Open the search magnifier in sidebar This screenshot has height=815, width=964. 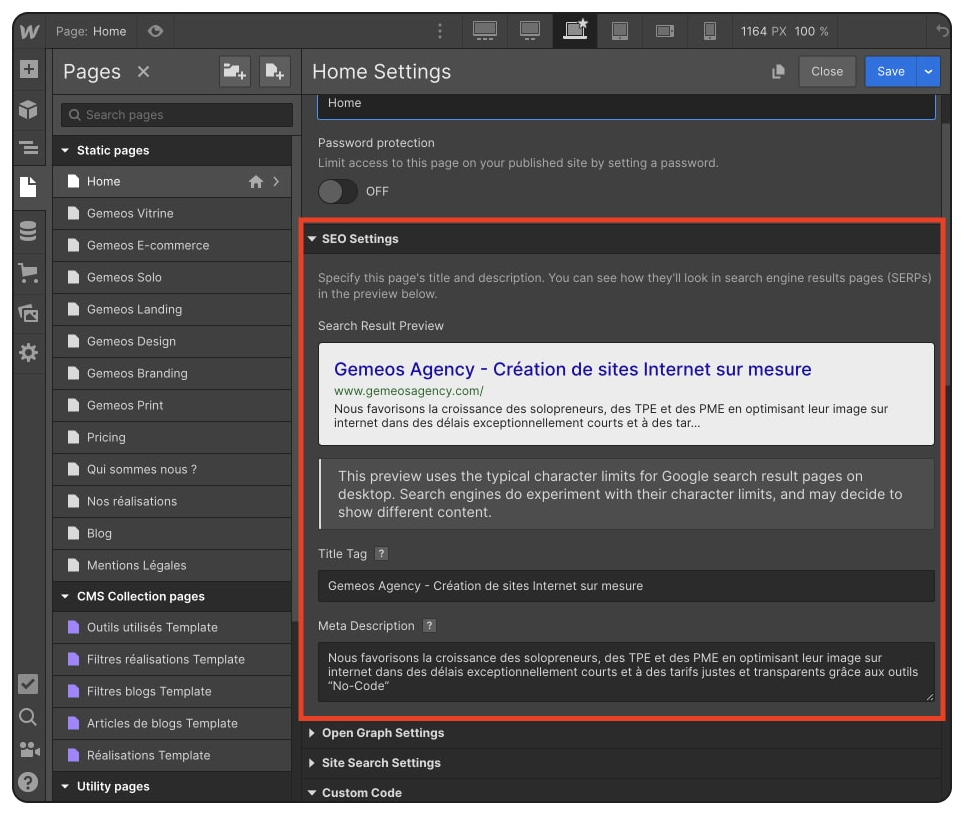coord(28,717)
